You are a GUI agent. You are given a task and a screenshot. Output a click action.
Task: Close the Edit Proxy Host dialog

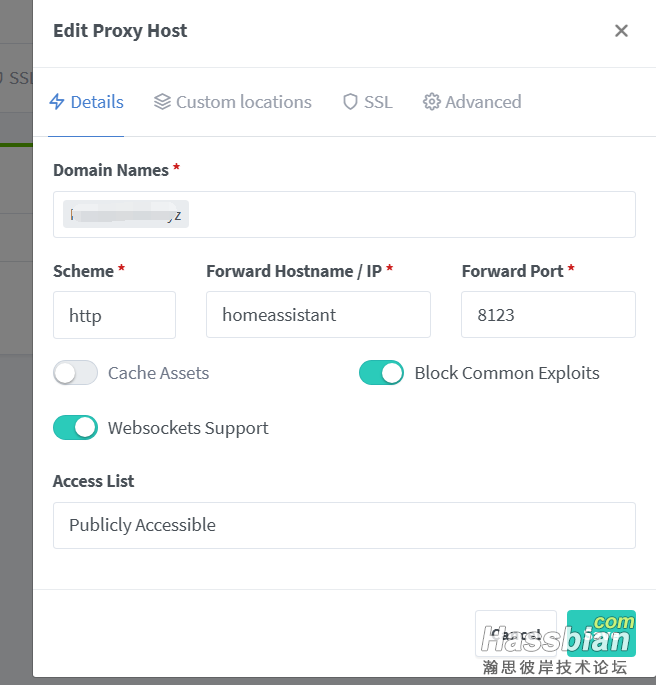pyautogui.click(x=621, y=31)
